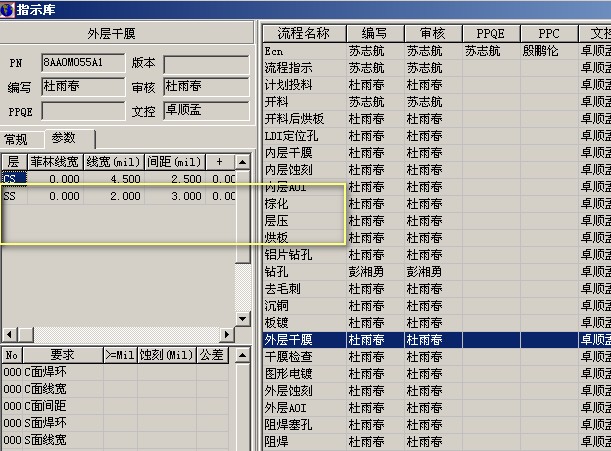Screen dimensions: 611x451
Task: Click the 线宽(mil) column header
Action: point(114,162)
